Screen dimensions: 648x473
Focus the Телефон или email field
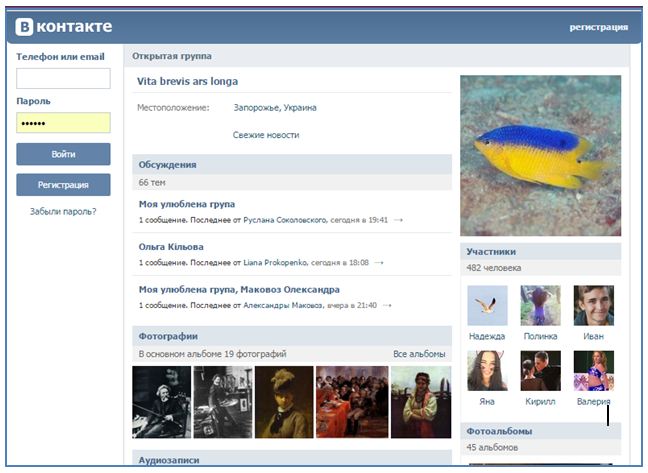pyautogui.click(x=63, y=78)
